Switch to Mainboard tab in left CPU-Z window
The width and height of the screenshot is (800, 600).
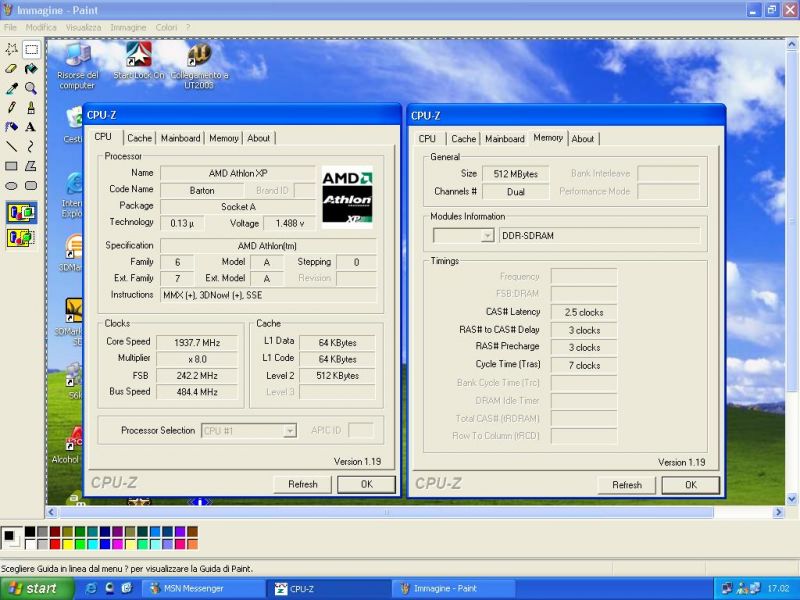pyautogui.click(x=181, y=138)
